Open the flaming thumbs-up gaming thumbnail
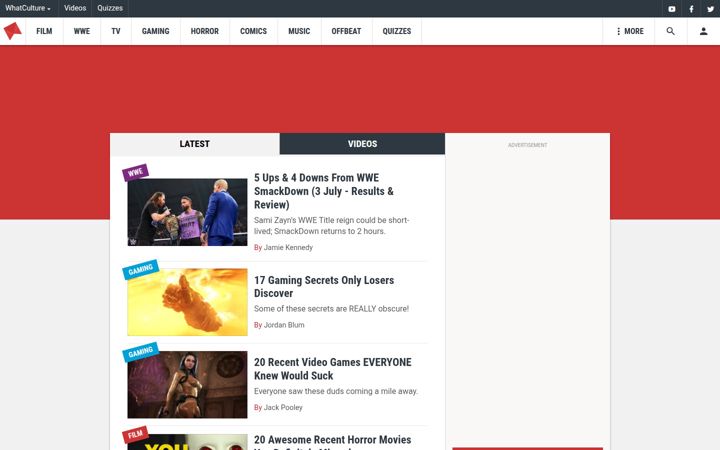720x450 pixels. click(x=187, y=302)
